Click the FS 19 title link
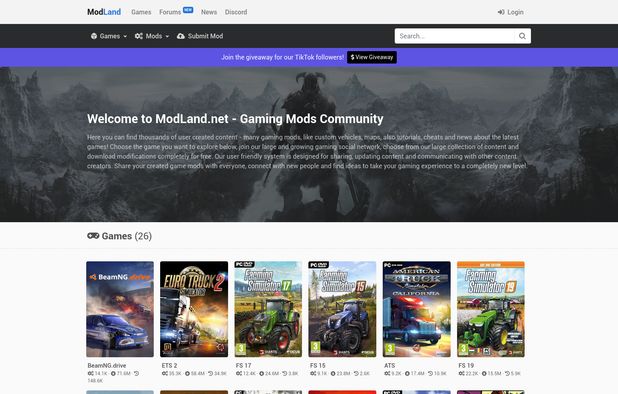The image size is (618, 394). (x=466, y=366)
